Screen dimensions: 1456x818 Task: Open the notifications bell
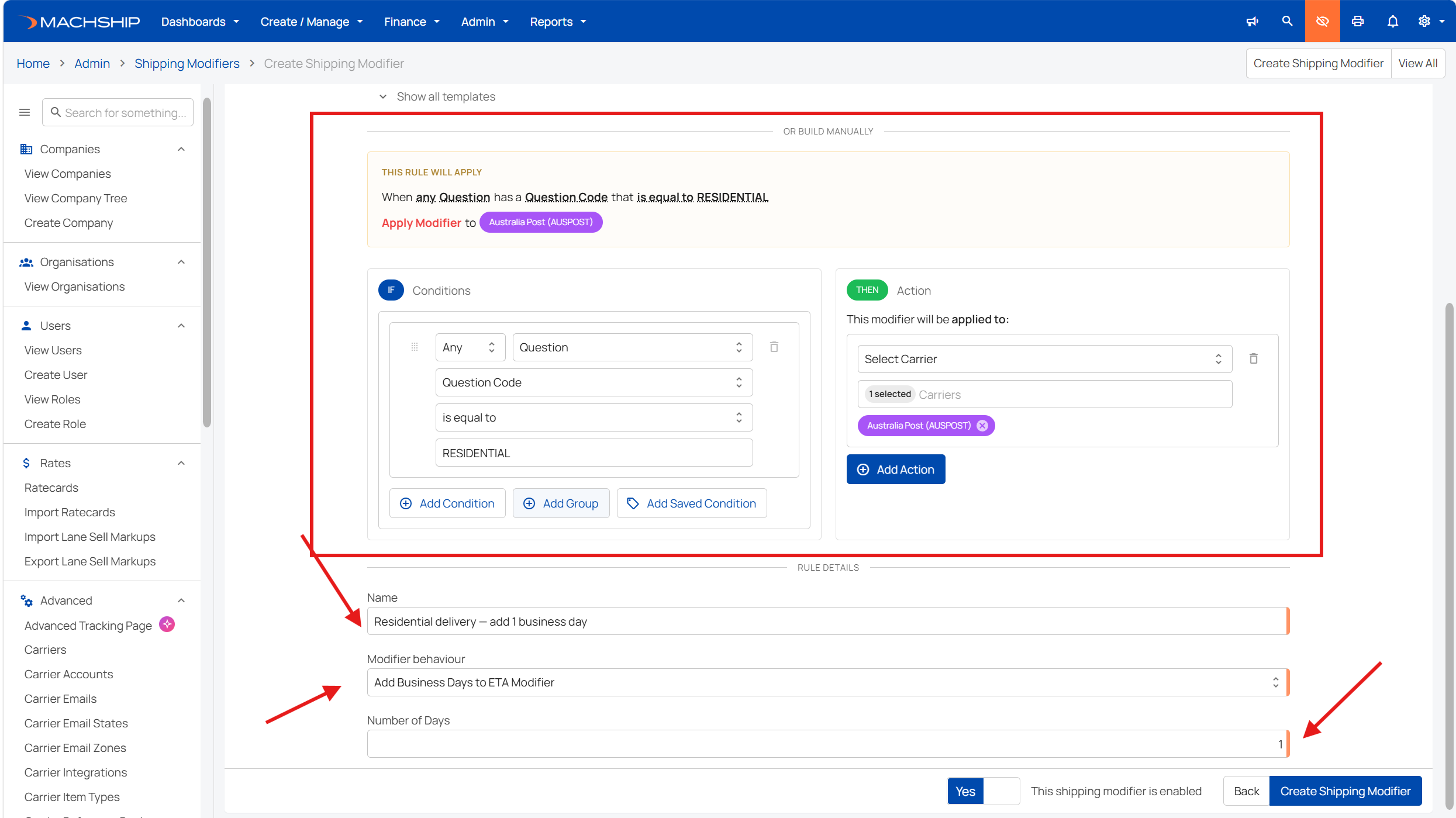(x=1393, y=22)
